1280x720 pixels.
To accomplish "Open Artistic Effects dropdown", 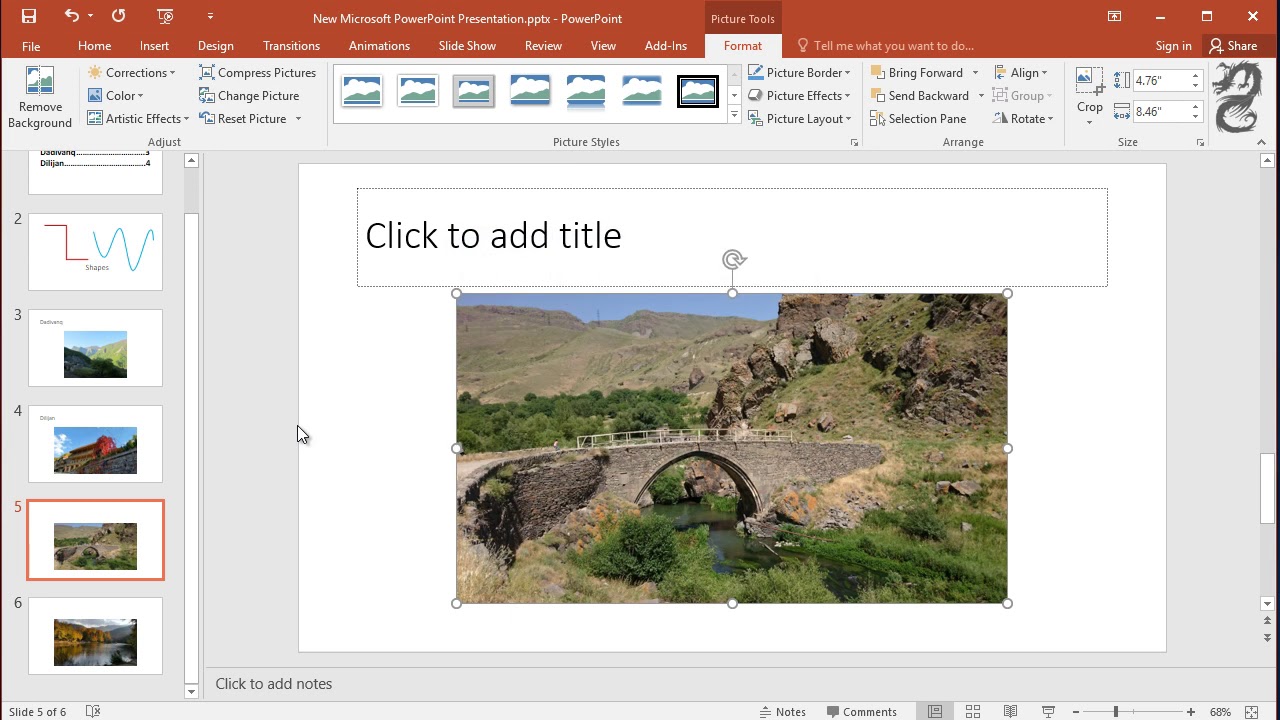I will click(137, 119).
